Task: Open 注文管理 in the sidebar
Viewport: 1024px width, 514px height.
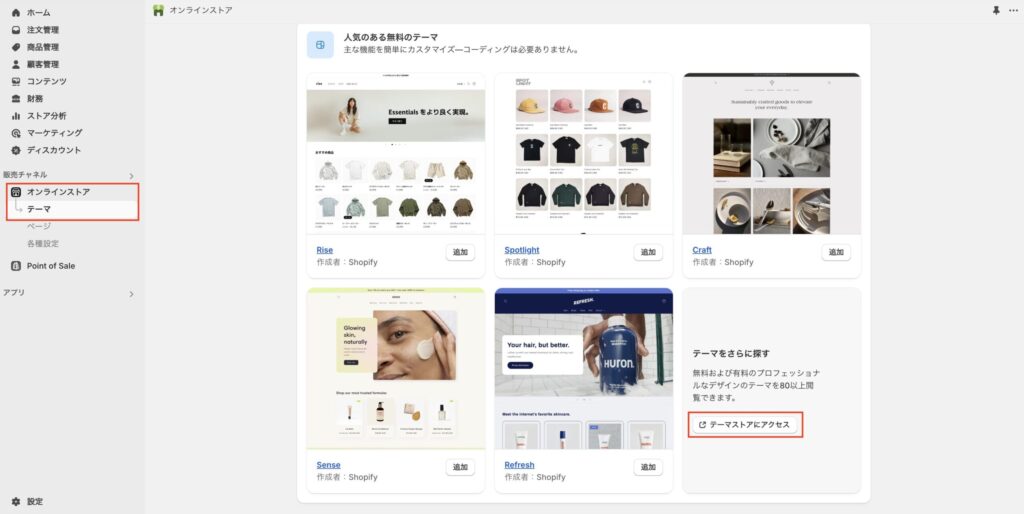Action: [42, 30]
